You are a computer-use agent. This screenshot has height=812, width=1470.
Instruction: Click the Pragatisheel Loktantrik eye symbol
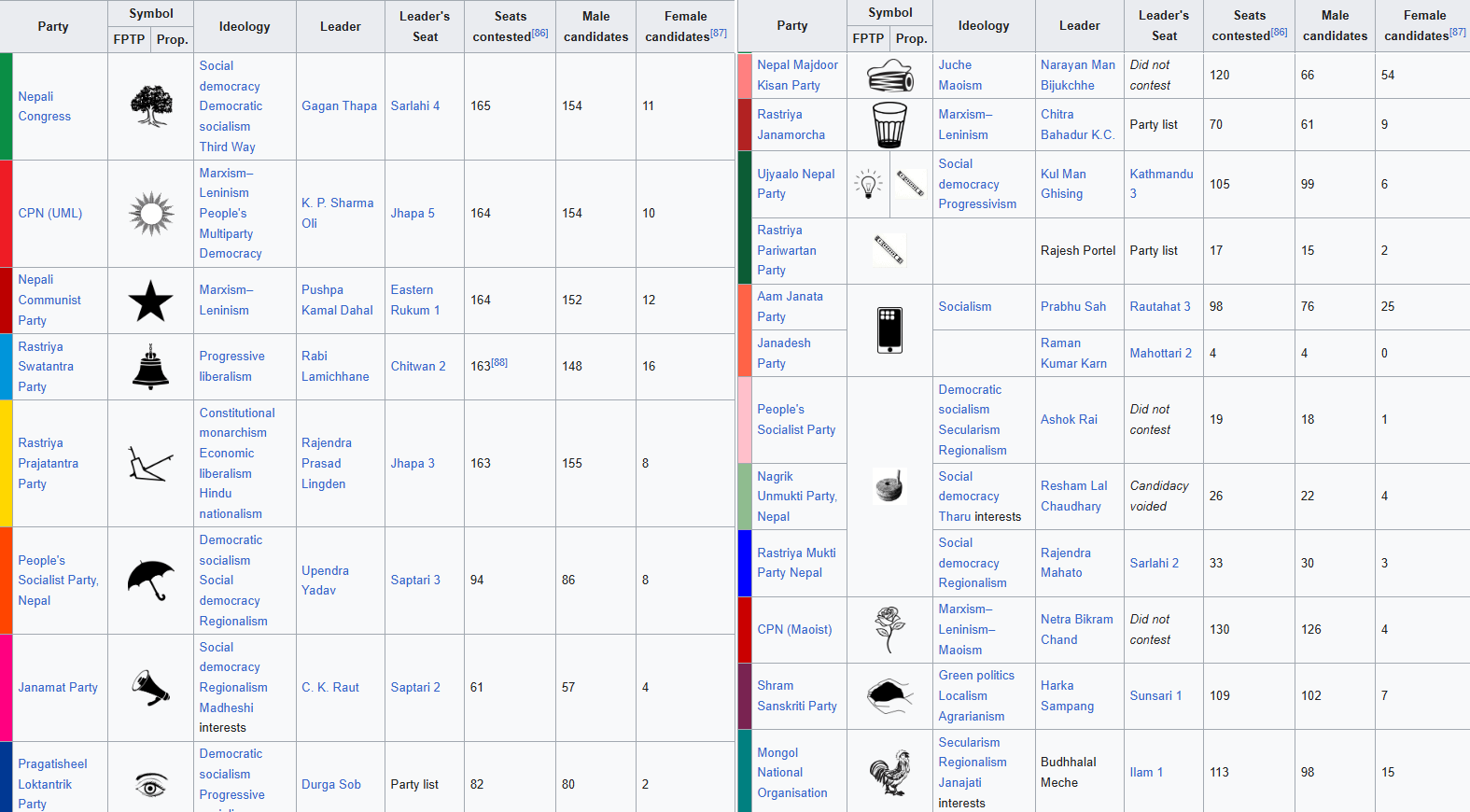coord(150,785)
